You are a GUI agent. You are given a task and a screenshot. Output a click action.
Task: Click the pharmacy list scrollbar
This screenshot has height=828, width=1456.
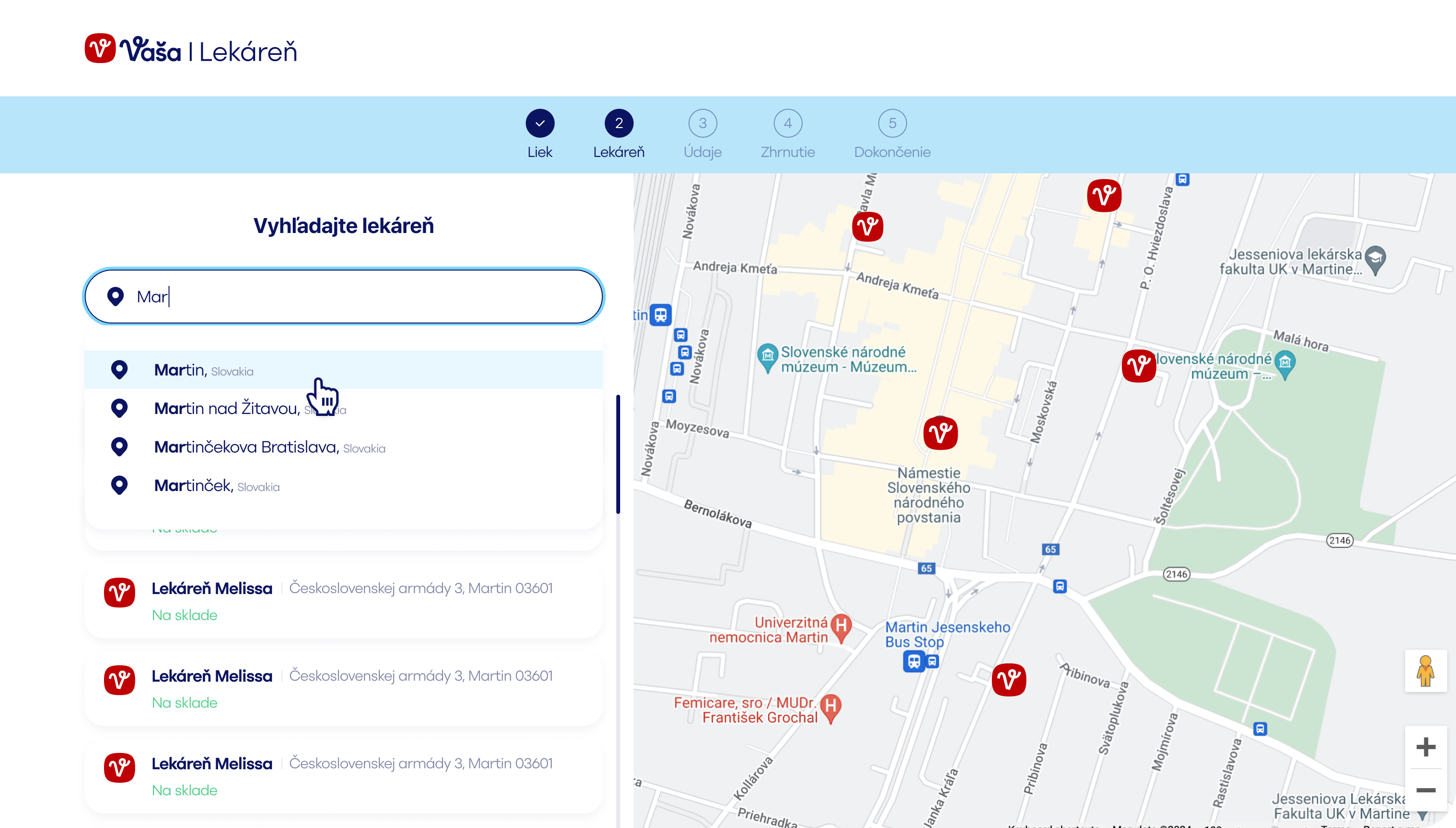pos(618,454)
